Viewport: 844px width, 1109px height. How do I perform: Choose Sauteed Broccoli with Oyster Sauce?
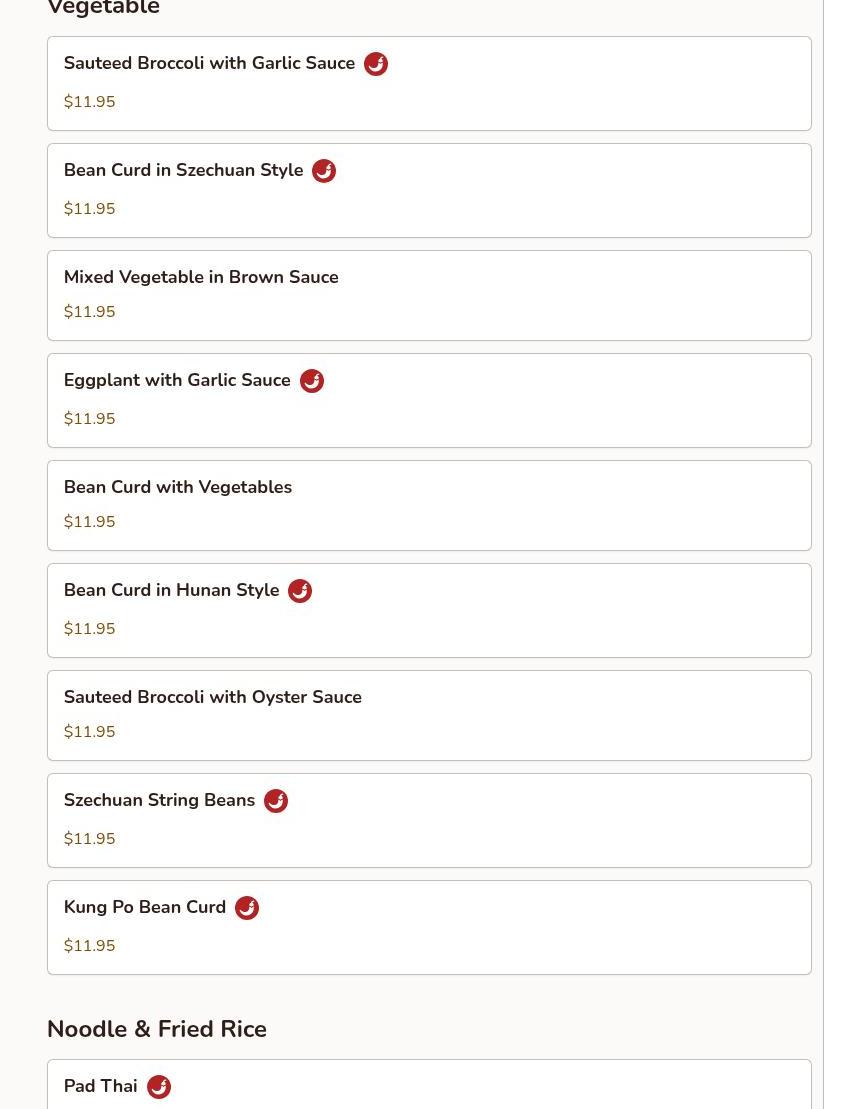click(x=213, y=697)
